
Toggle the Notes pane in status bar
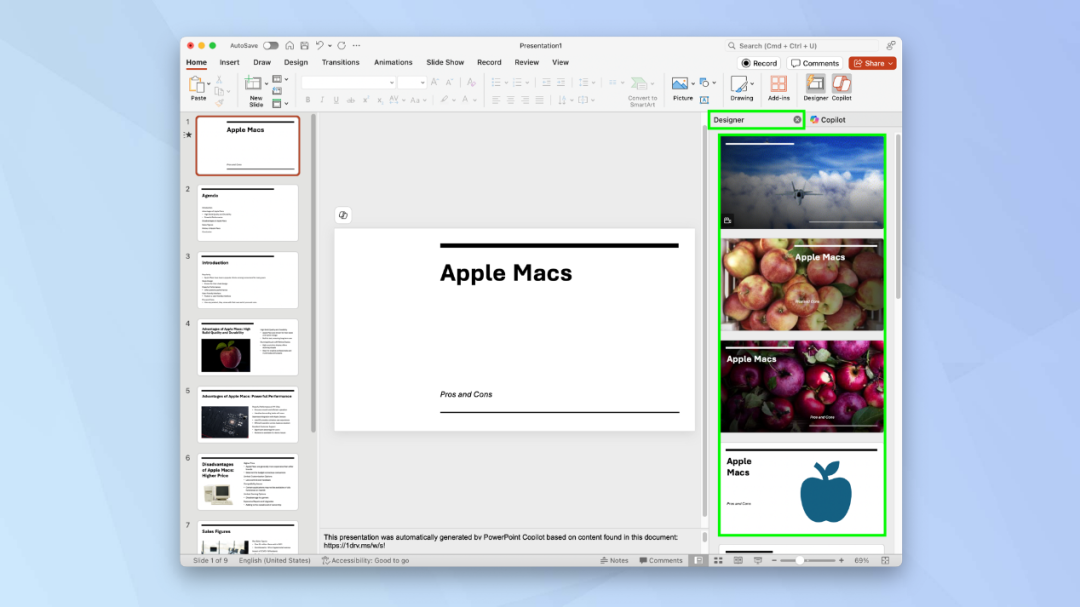614,560
